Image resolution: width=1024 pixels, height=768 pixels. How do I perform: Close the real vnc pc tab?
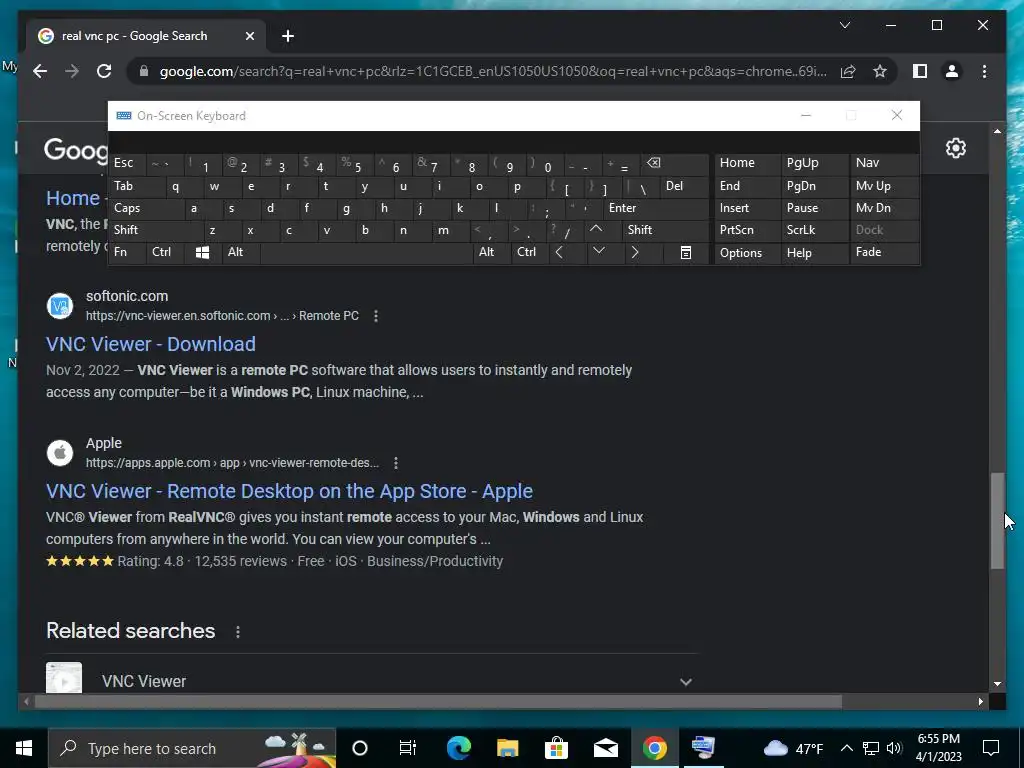249,36
